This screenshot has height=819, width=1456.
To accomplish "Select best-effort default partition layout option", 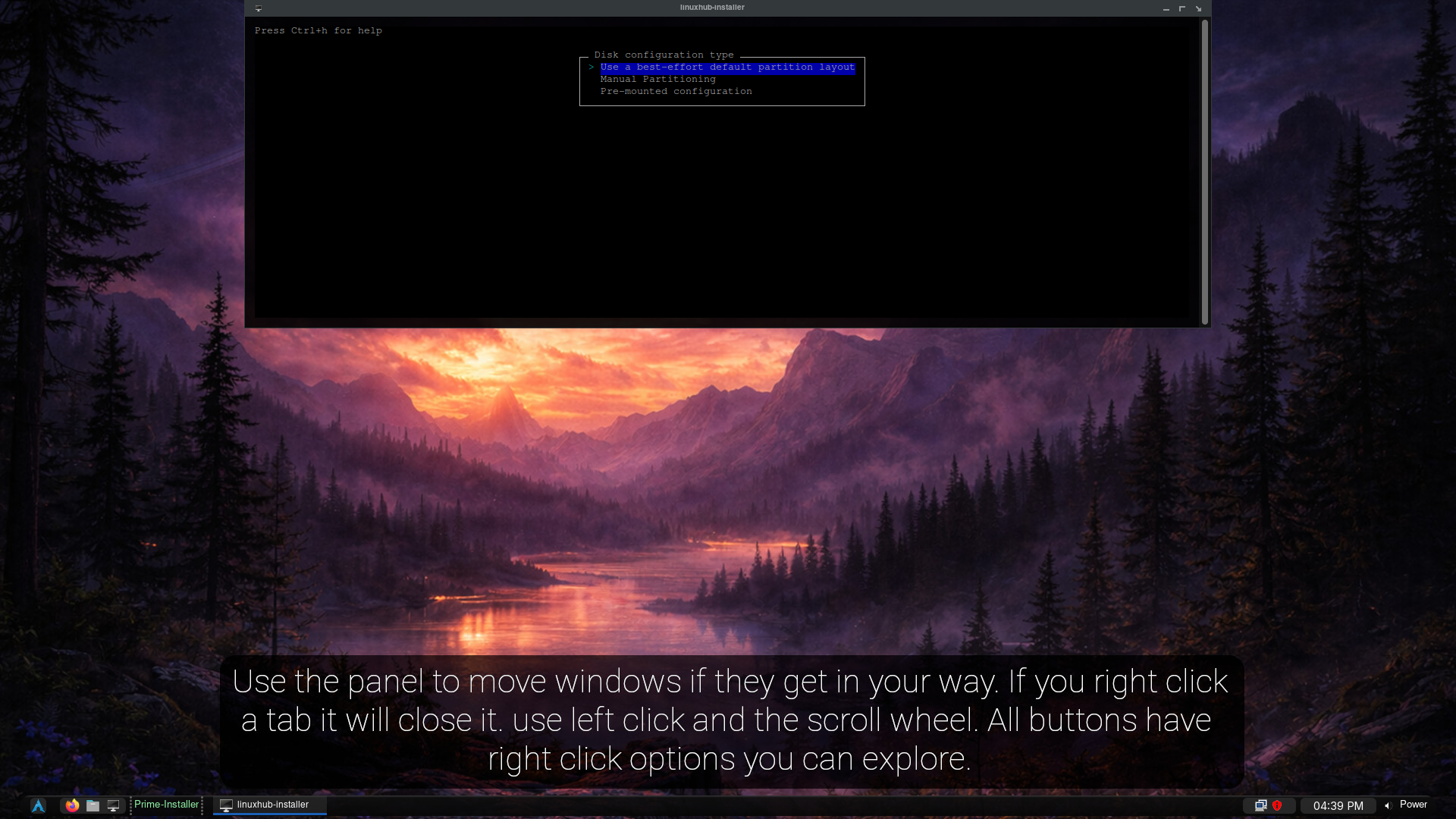I will click(726, 67).
